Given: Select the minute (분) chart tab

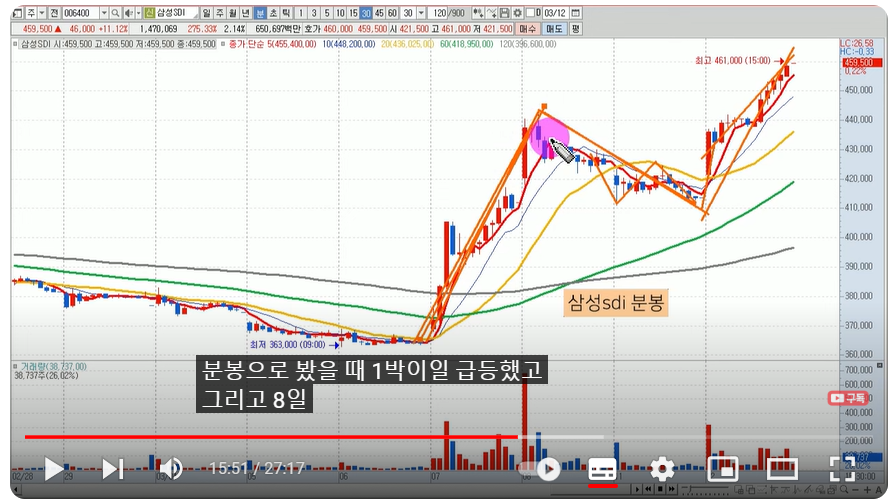Looking at the screenshot, I should pos(260,13).
